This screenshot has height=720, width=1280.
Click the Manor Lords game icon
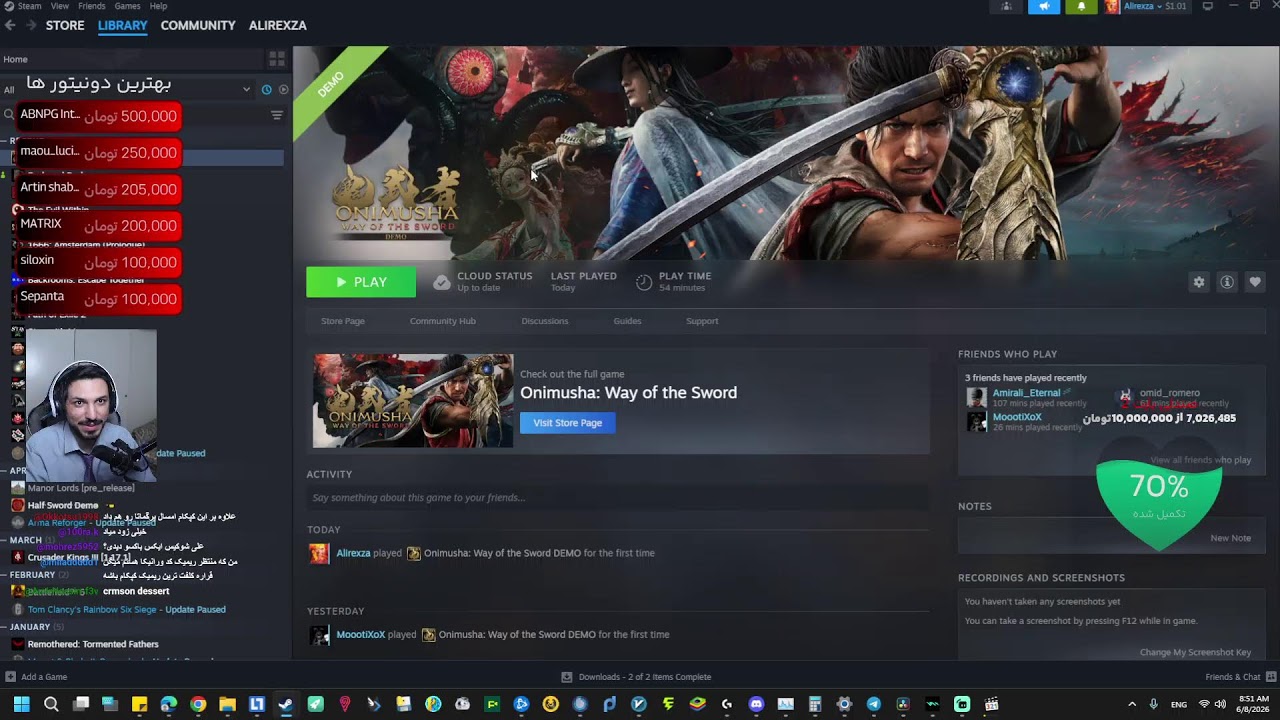[17, 488]
